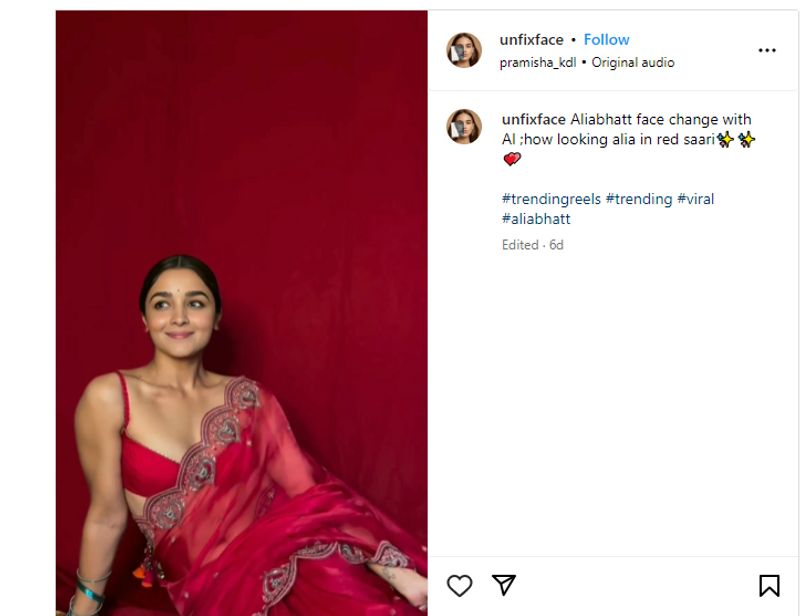800x616 pixels.
Task: Open the #trendingreels hashtag
Action: click(551, 199)
